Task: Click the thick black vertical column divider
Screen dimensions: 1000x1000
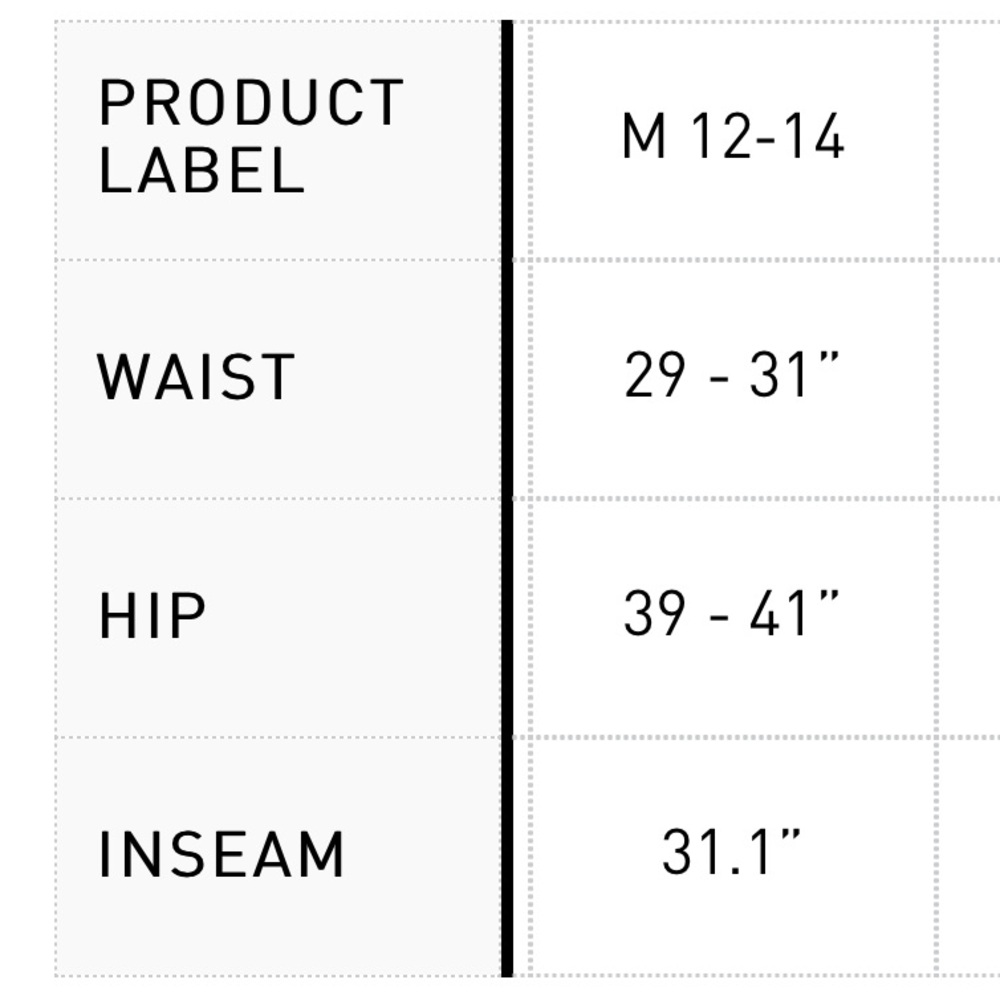Action: [x=507, y=498]
